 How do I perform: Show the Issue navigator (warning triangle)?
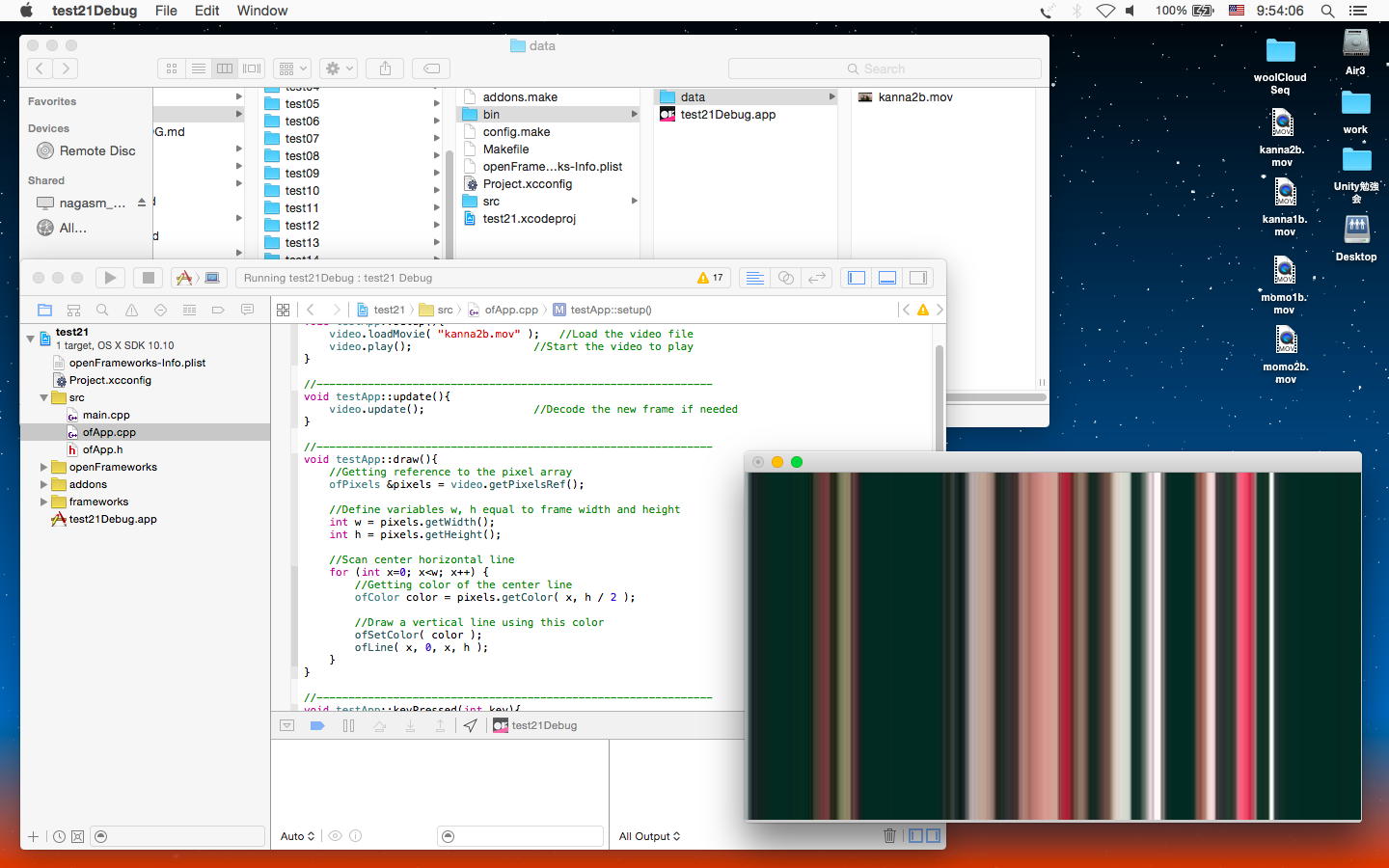(x=131, y=310)
